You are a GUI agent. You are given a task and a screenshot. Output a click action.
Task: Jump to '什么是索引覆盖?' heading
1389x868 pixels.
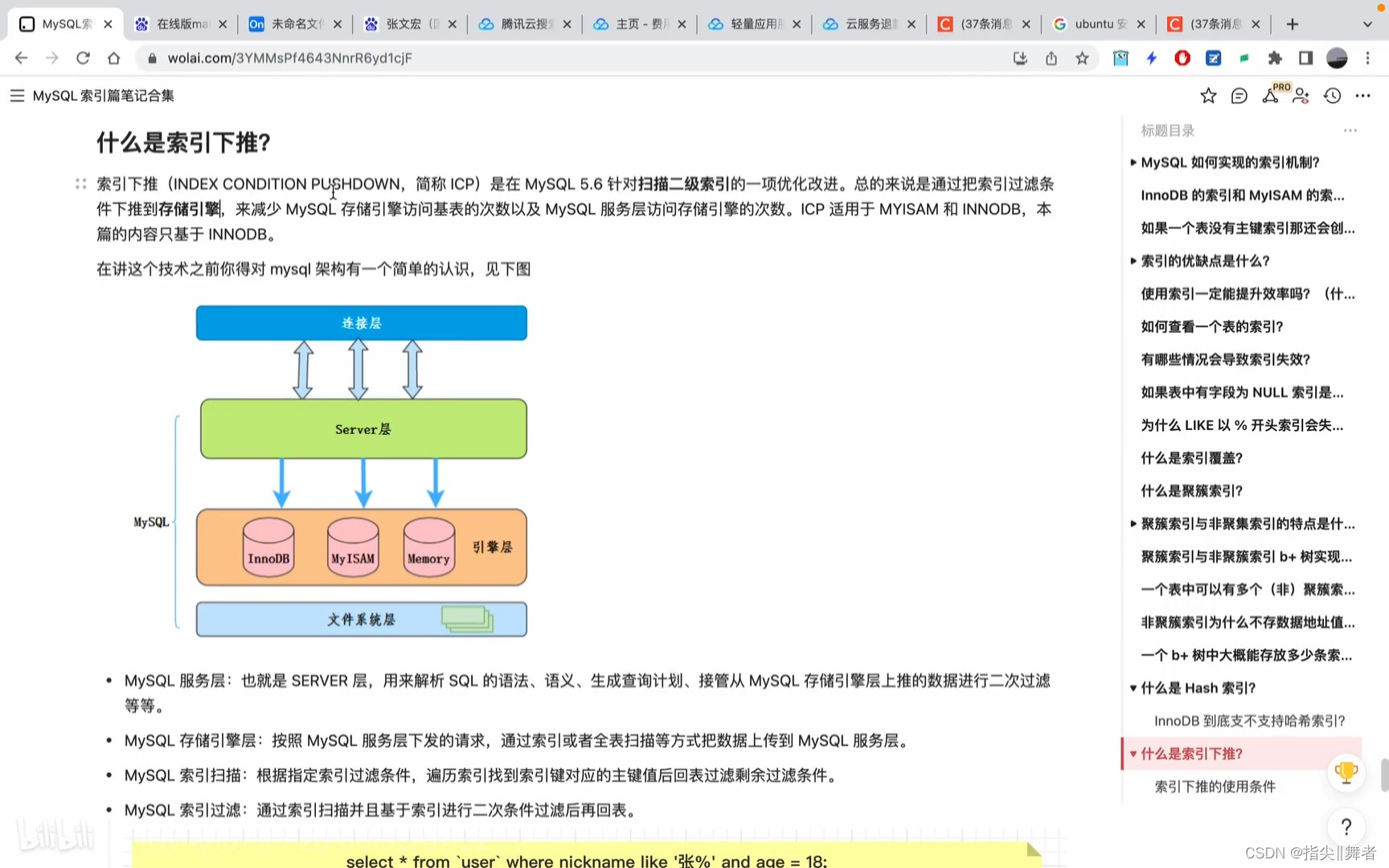1192,458
